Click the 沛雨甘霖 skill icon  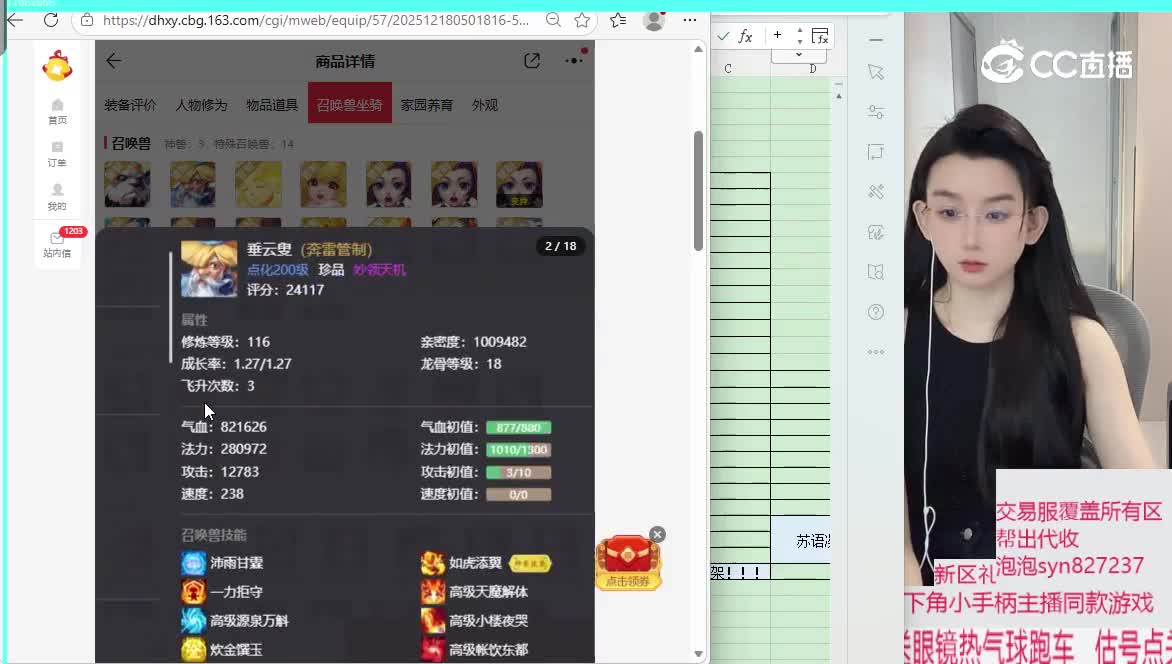coord(194,563)
